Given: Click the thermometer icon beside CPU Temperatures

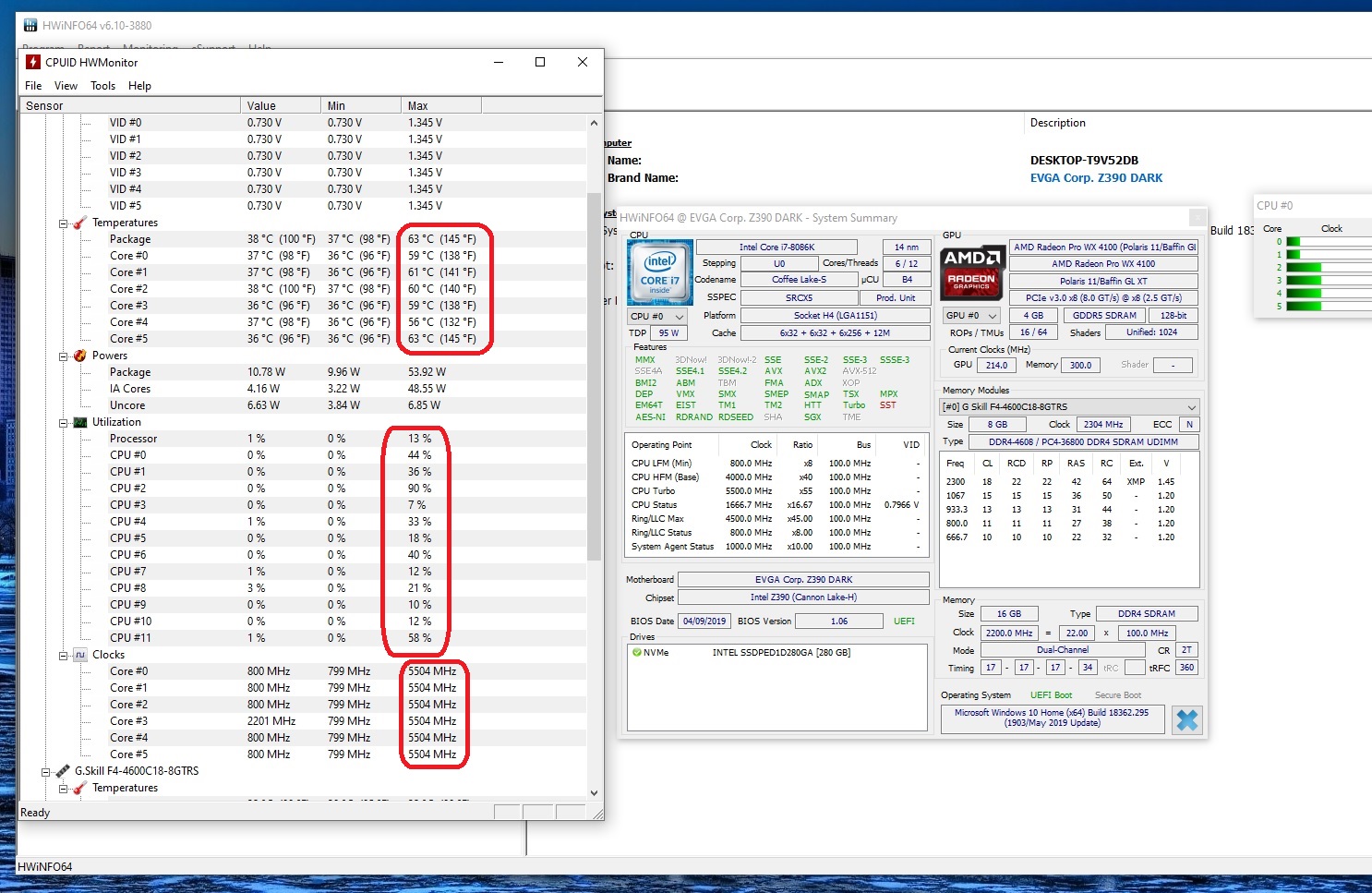Looking at the screenshot, I should coord(79,223).
